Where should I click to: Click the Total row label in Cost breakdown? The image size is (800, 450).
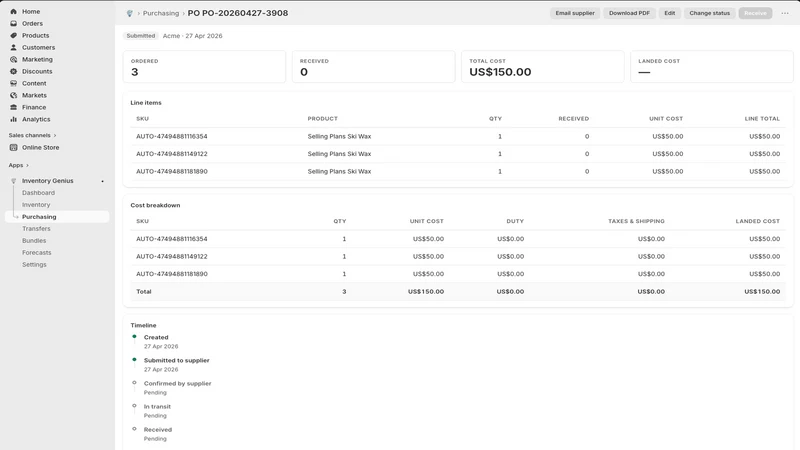tap(143, 291)
